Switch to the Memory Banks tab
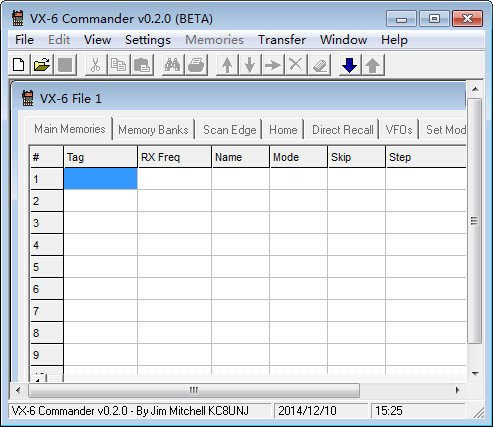493x428 pixels. [x=153, y=130]
